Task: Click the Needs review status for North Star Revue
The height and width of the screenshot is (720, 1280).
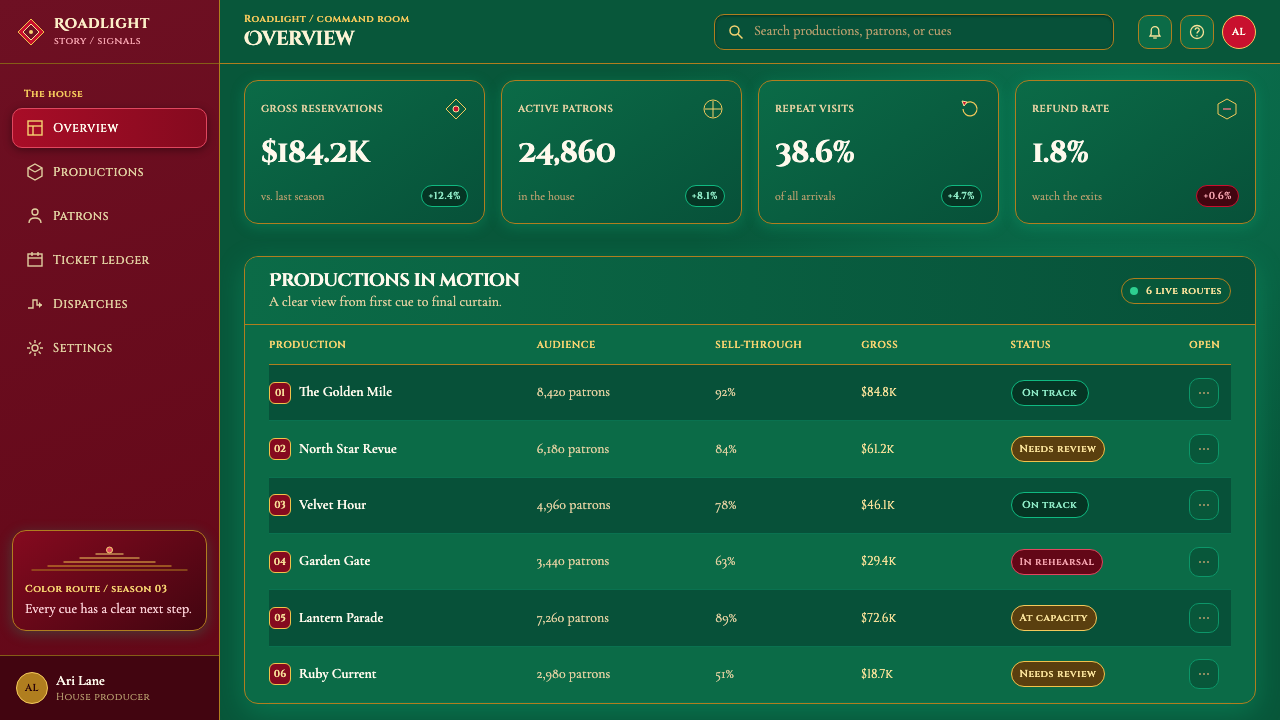Action: pyautogui.click(x=1057, y=449)
